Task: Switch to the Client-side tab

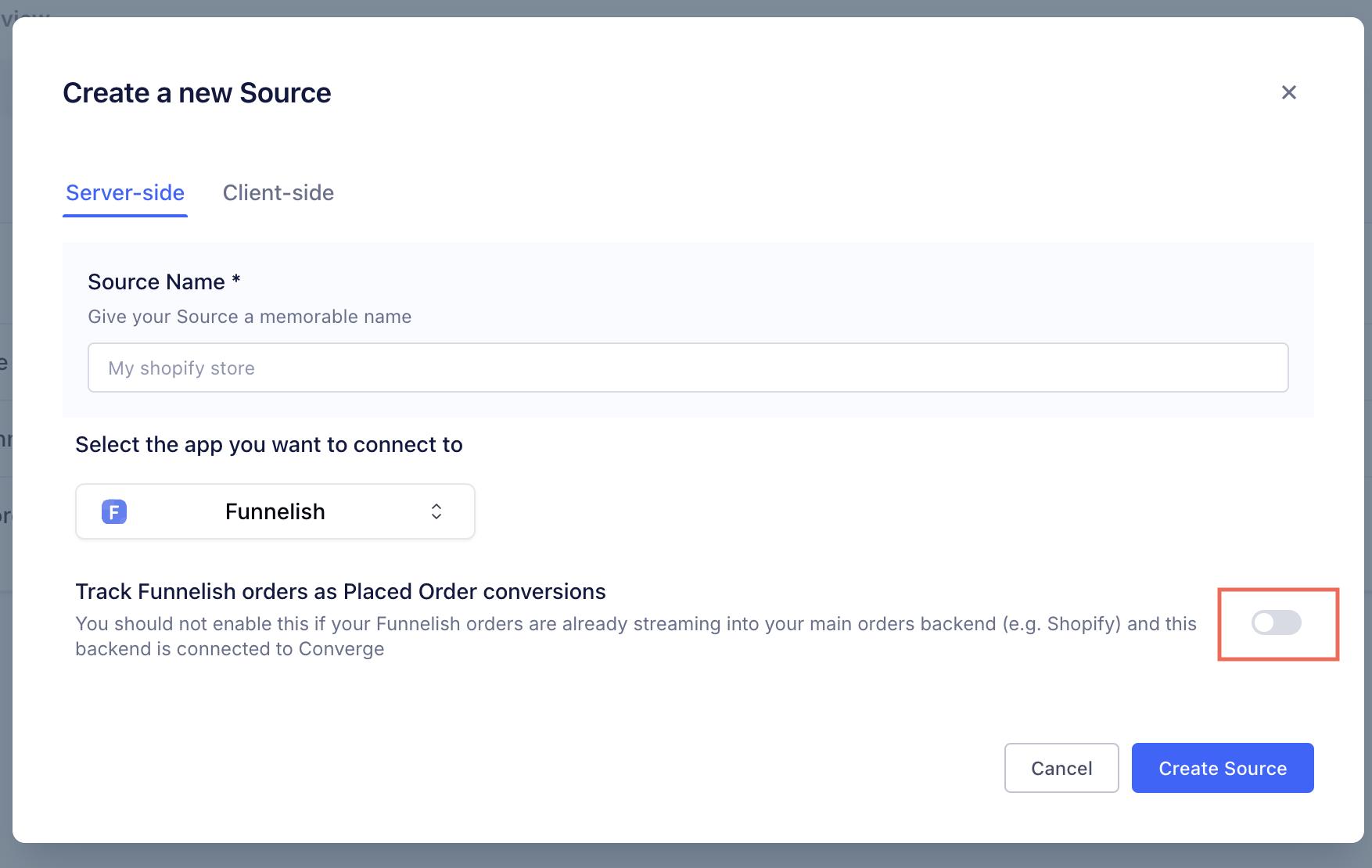Action: (278, 193)
